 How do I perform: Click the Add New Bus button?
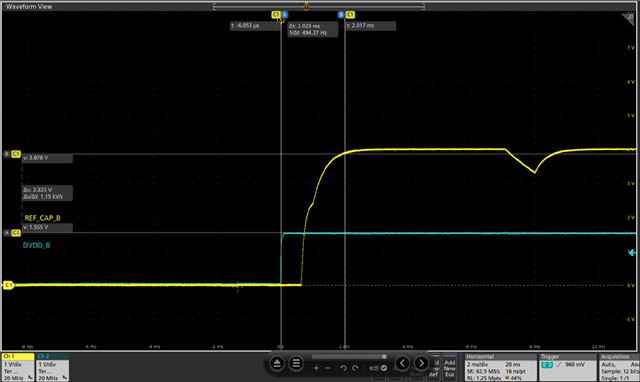(449, 366)
